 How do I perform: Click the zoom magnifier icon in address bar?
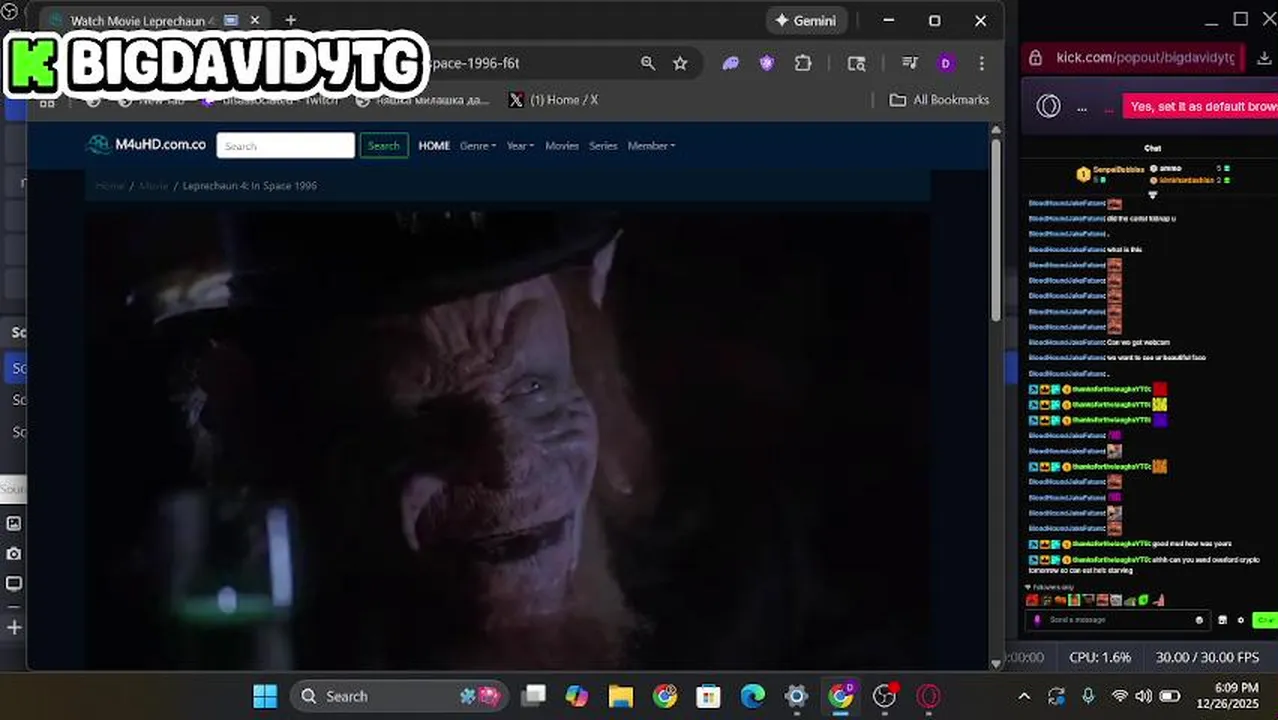pyautogui.click(x=648, y=63)
